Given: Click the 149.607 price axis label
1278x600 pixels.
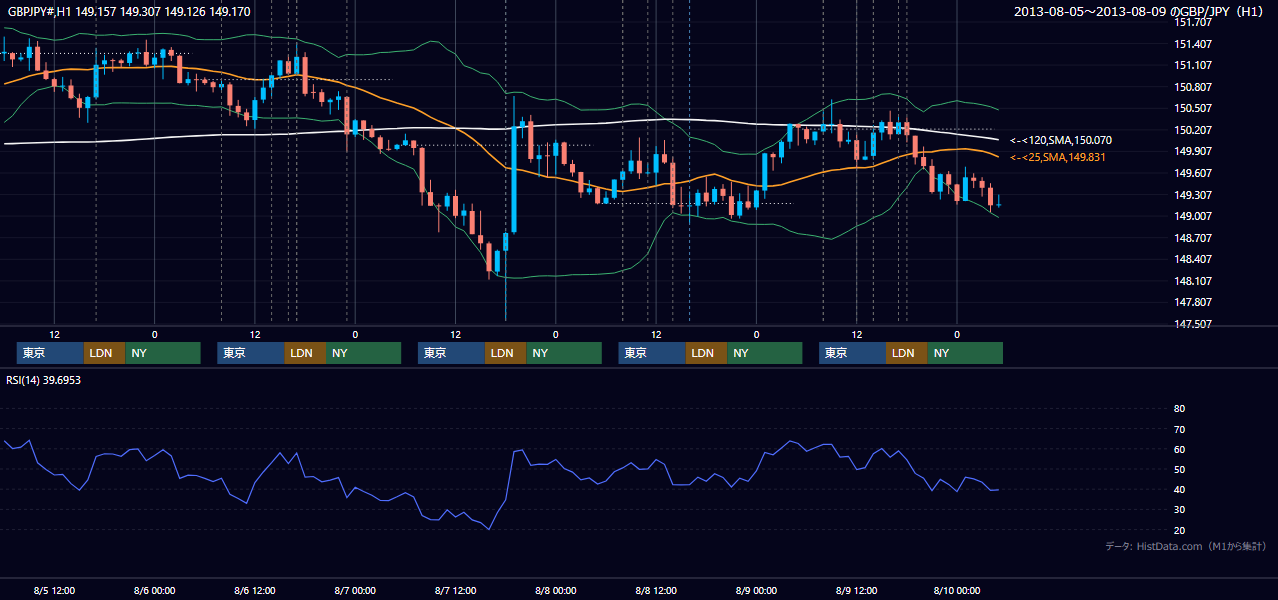Looking at the screenshot, I should tap(1192, 173).
